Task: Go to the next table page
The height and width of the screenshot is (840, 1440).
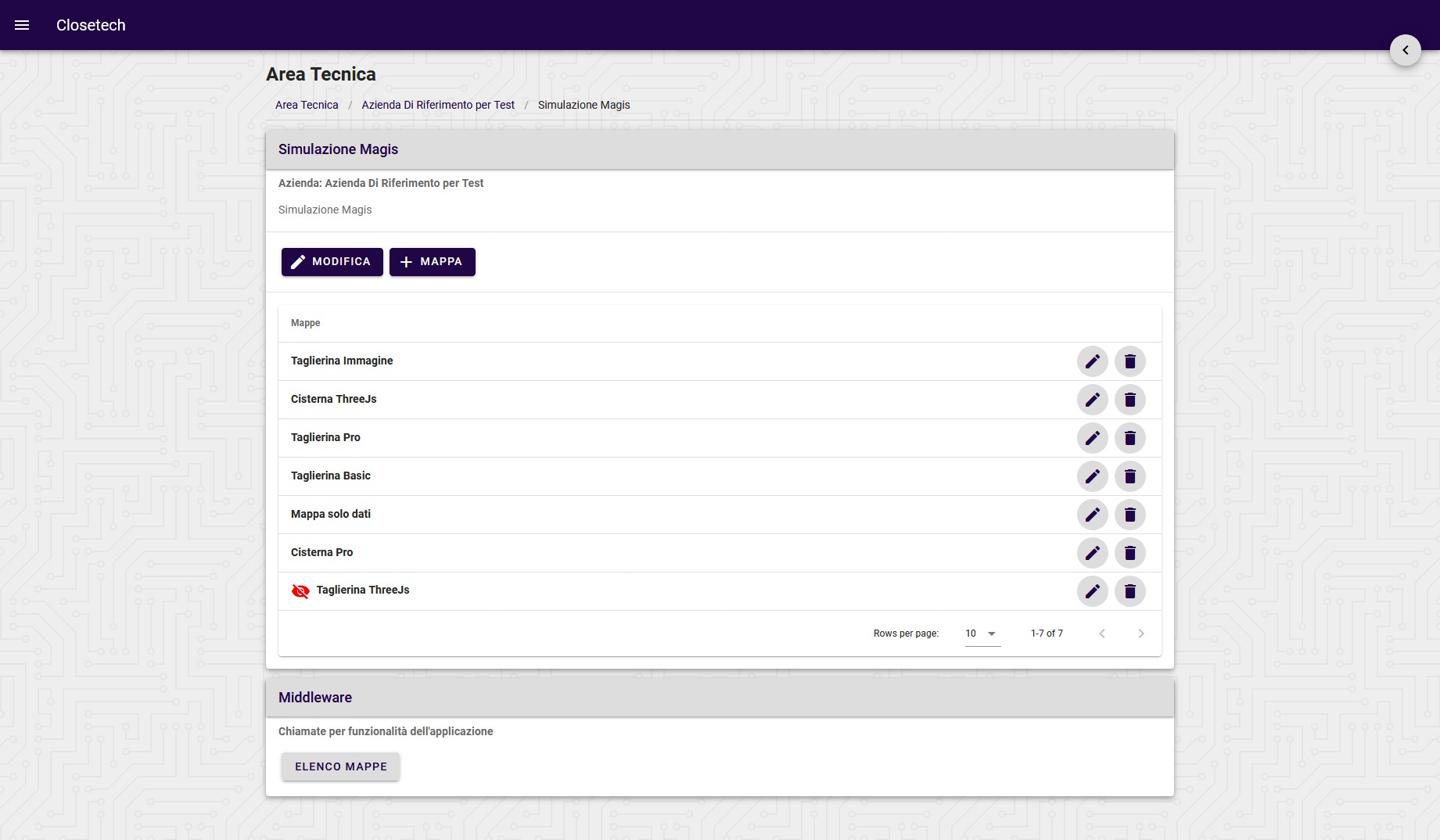Action: 1140,634
